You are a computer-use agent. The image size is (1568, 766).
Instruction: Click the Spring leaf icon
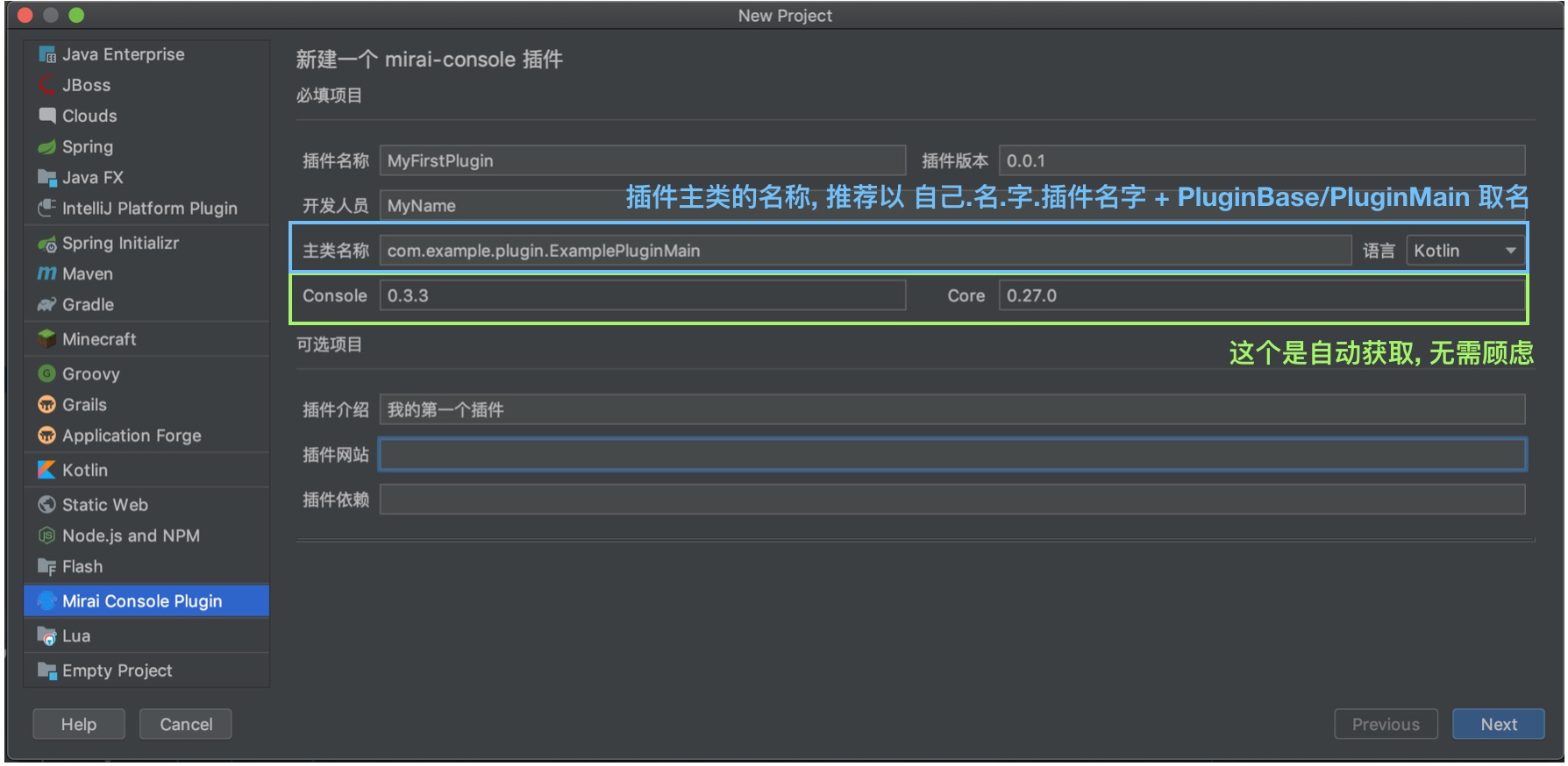46,147
